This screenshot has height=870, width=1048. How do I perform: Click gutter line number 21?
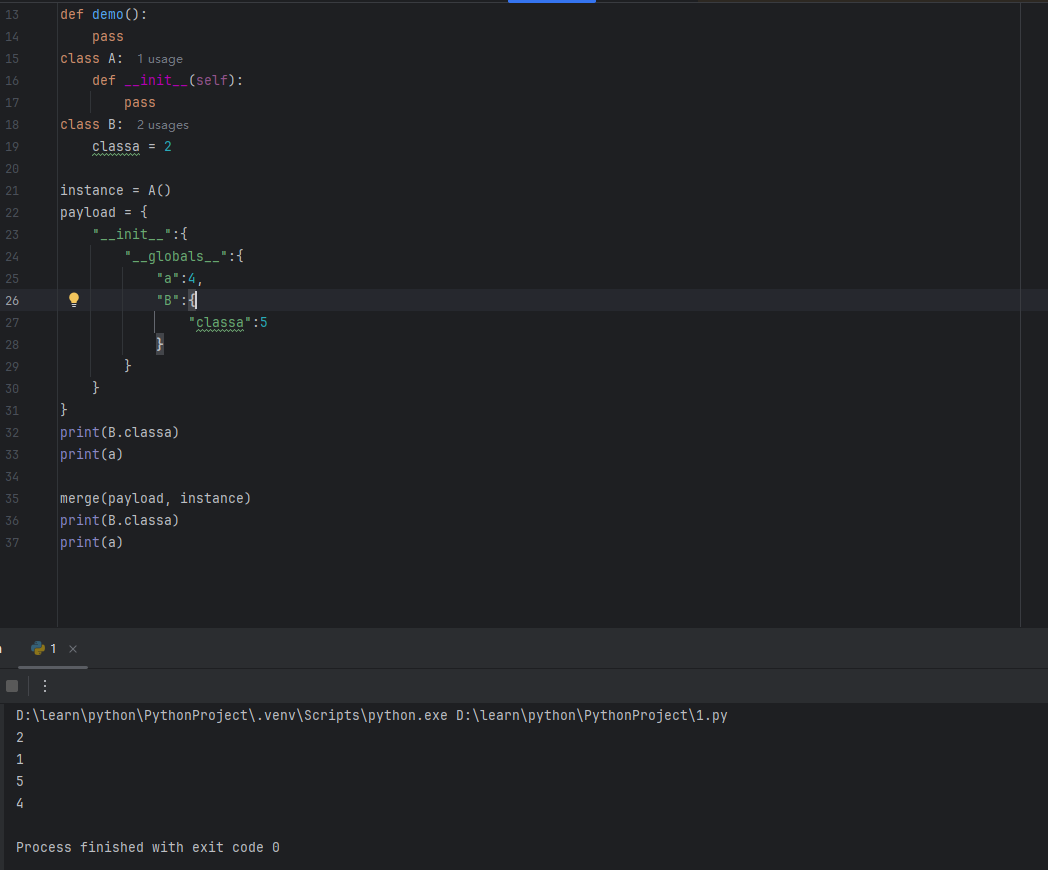coord(12,190)
